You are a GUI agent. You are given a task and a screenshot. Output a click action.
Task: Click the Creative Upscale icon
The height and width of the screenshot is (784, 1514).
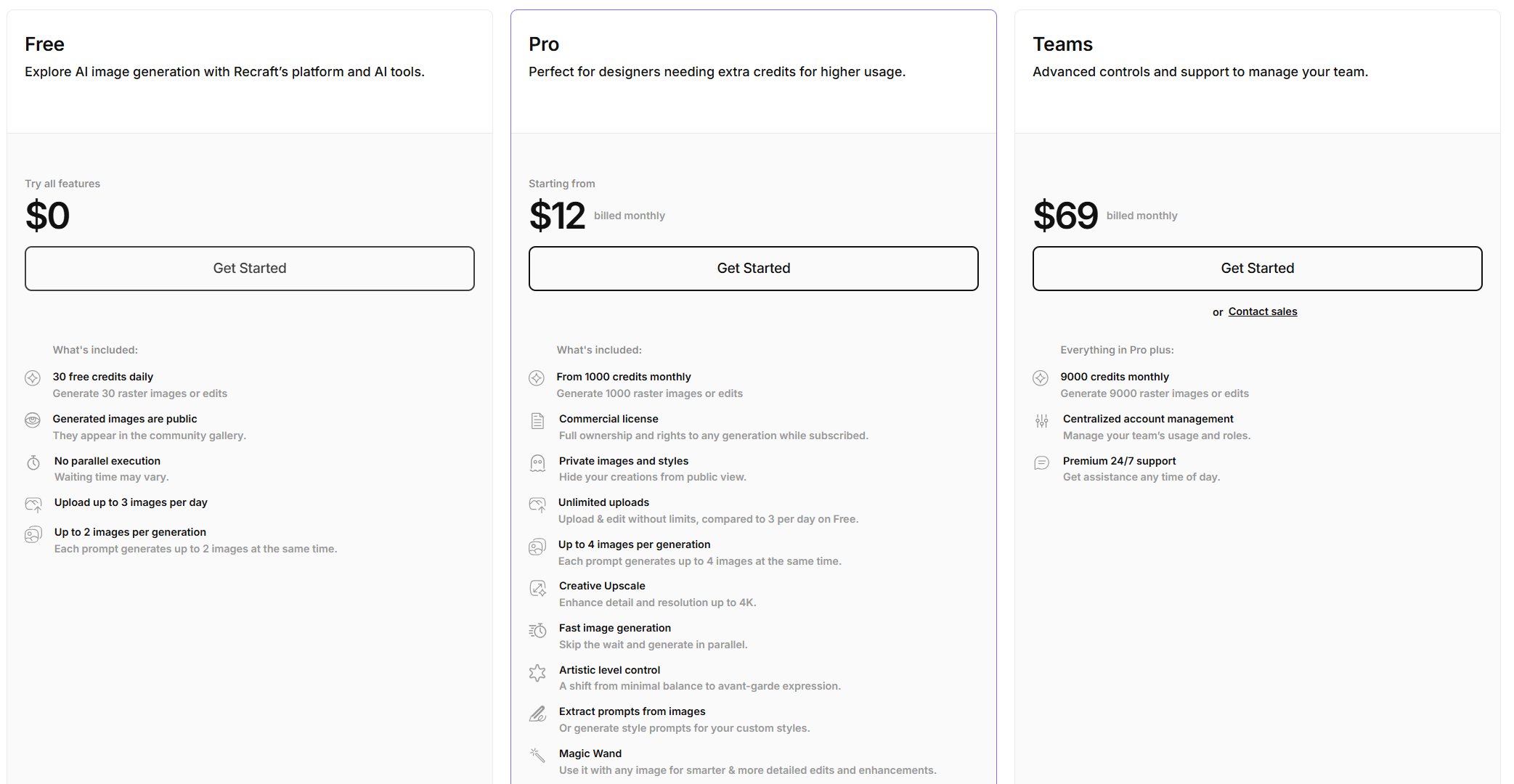[x=537, y=589]
